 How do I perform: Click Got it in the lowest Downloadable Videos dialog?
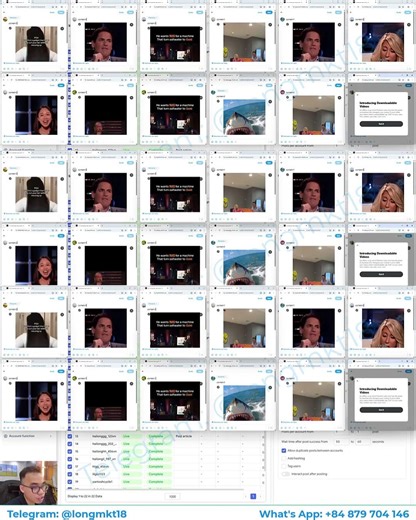click(381, 410)
